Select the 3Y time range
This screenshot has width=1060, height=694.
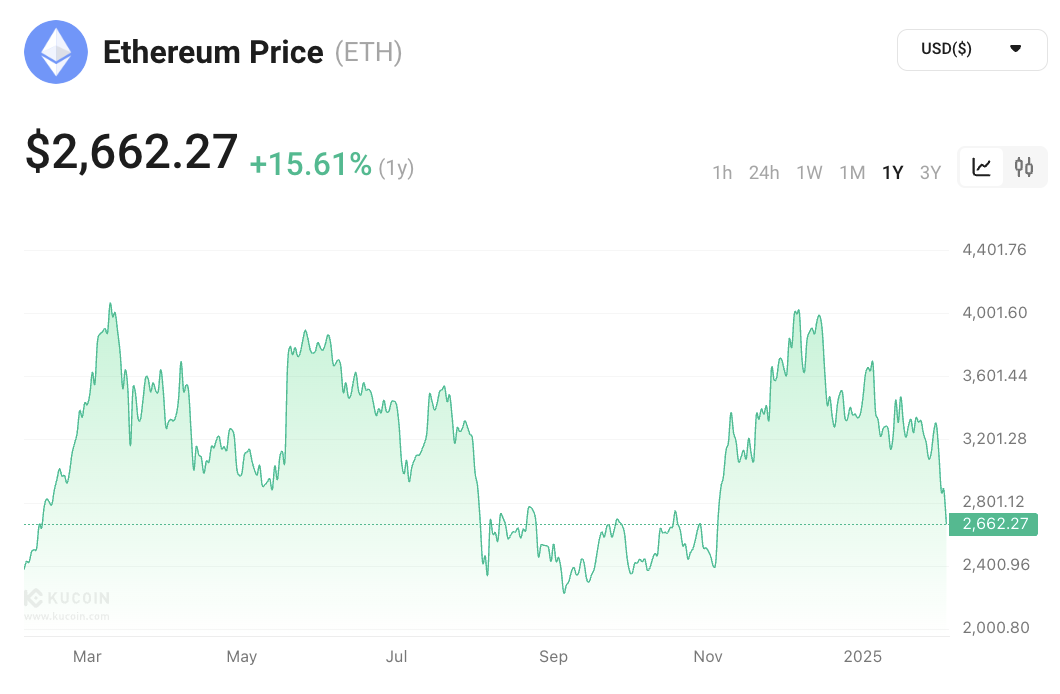[x=930, y=172]
